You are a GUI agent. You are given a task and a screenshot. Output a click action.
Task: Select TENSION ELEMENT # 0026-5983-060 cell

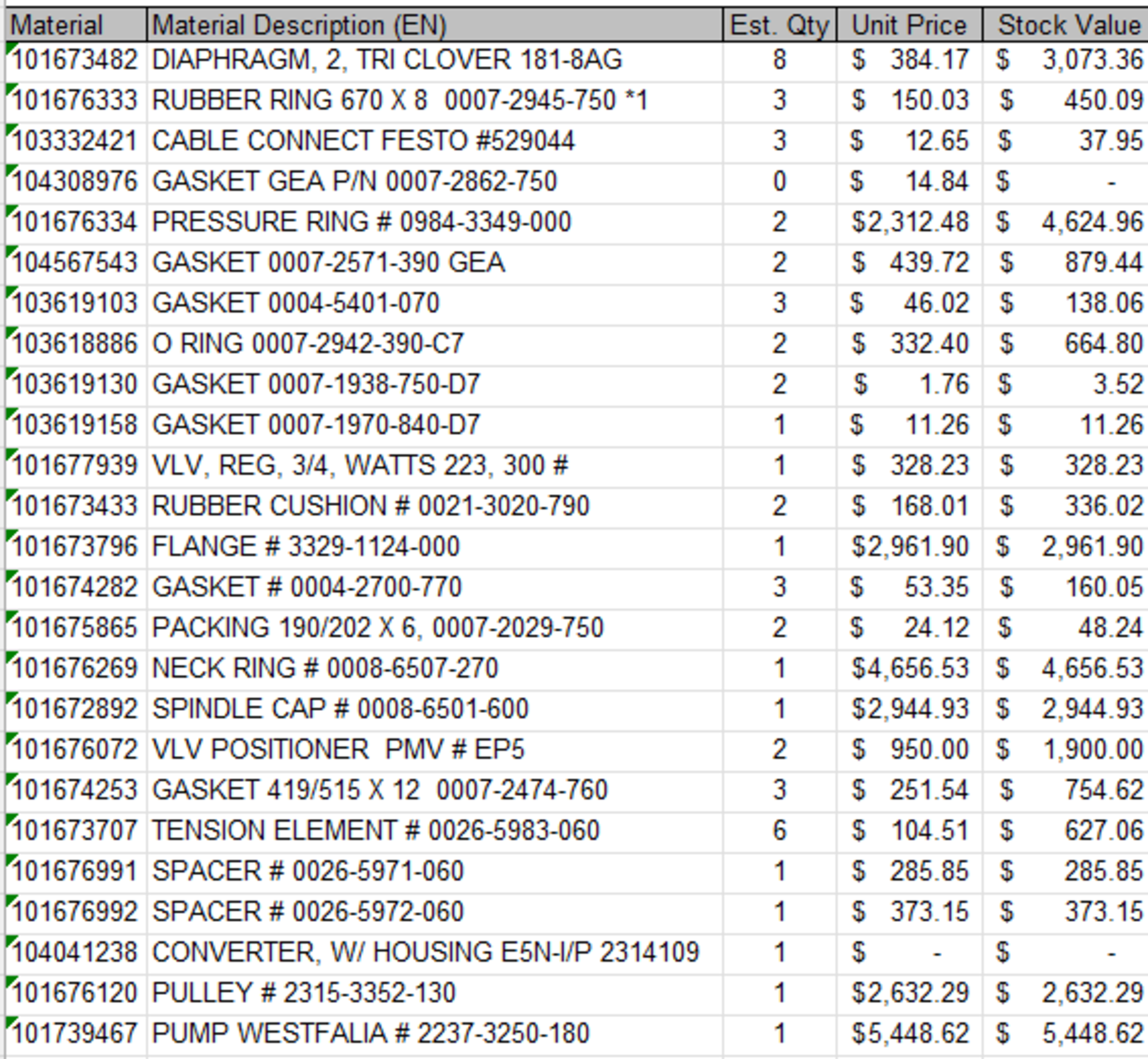click(x=435, y=833)
